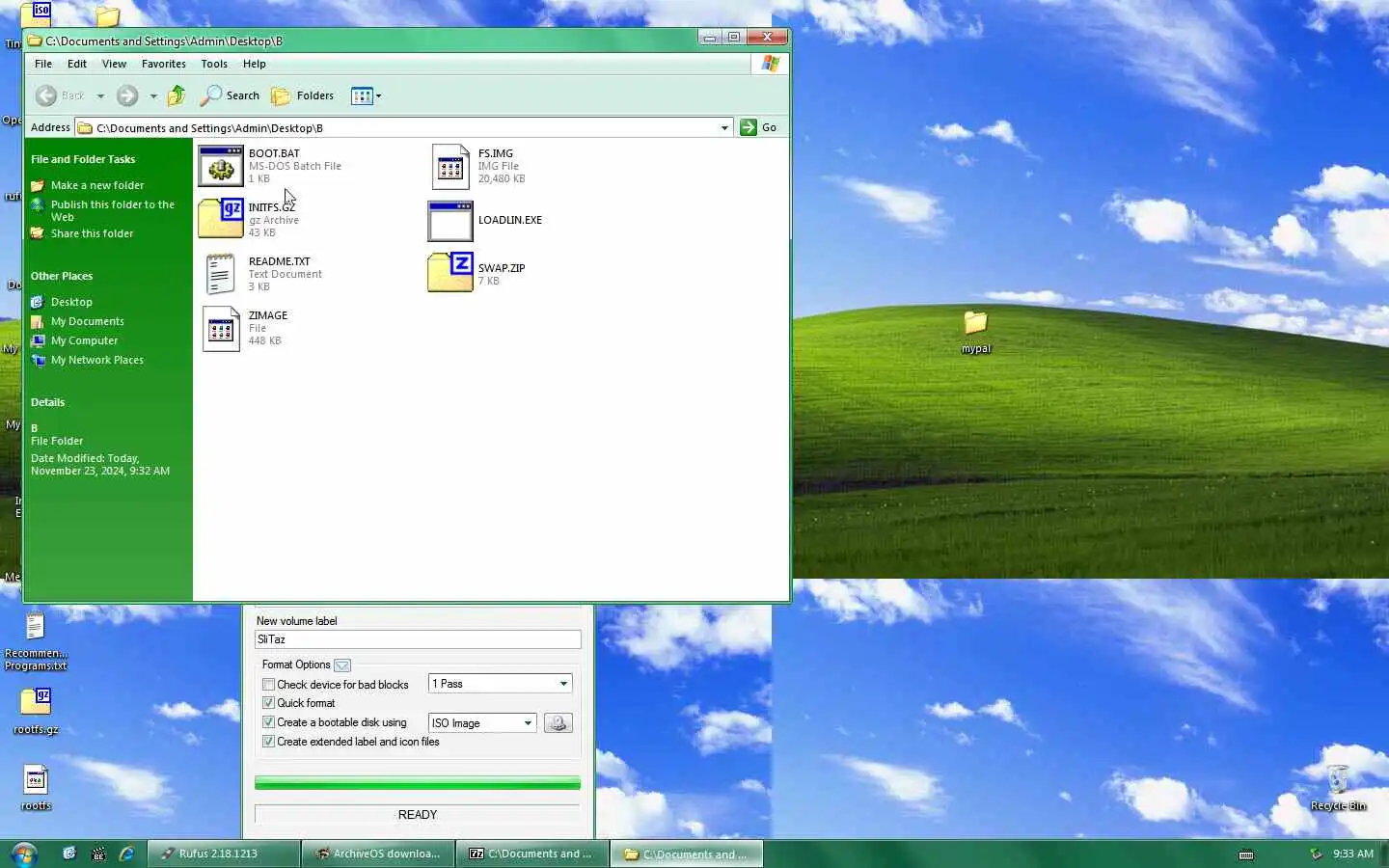The width and height of the screenshot is (1389, 868).
Task: Toggle the Folders pane button
Action: [303, 95]
